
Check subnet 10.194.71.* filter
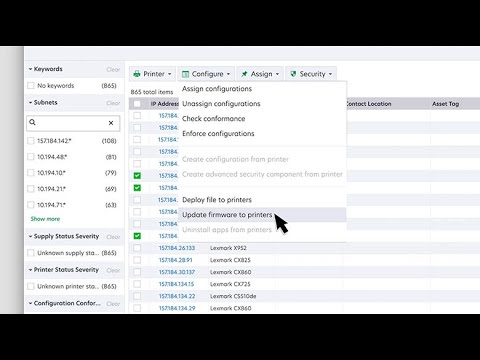[31, 205]
